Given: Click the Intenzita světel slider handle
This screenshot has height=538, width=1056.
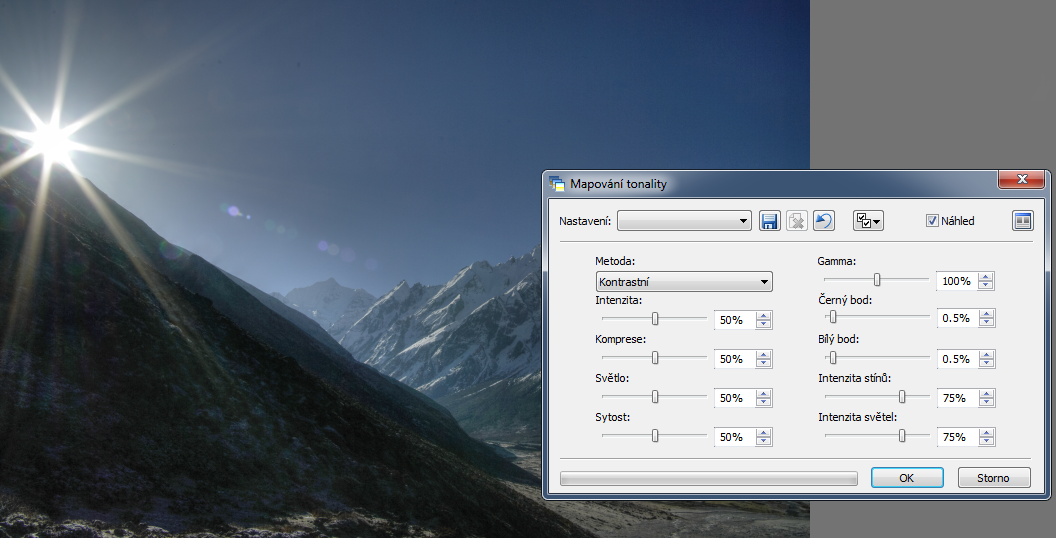Looking at the screenshot, I should [902, 436].
